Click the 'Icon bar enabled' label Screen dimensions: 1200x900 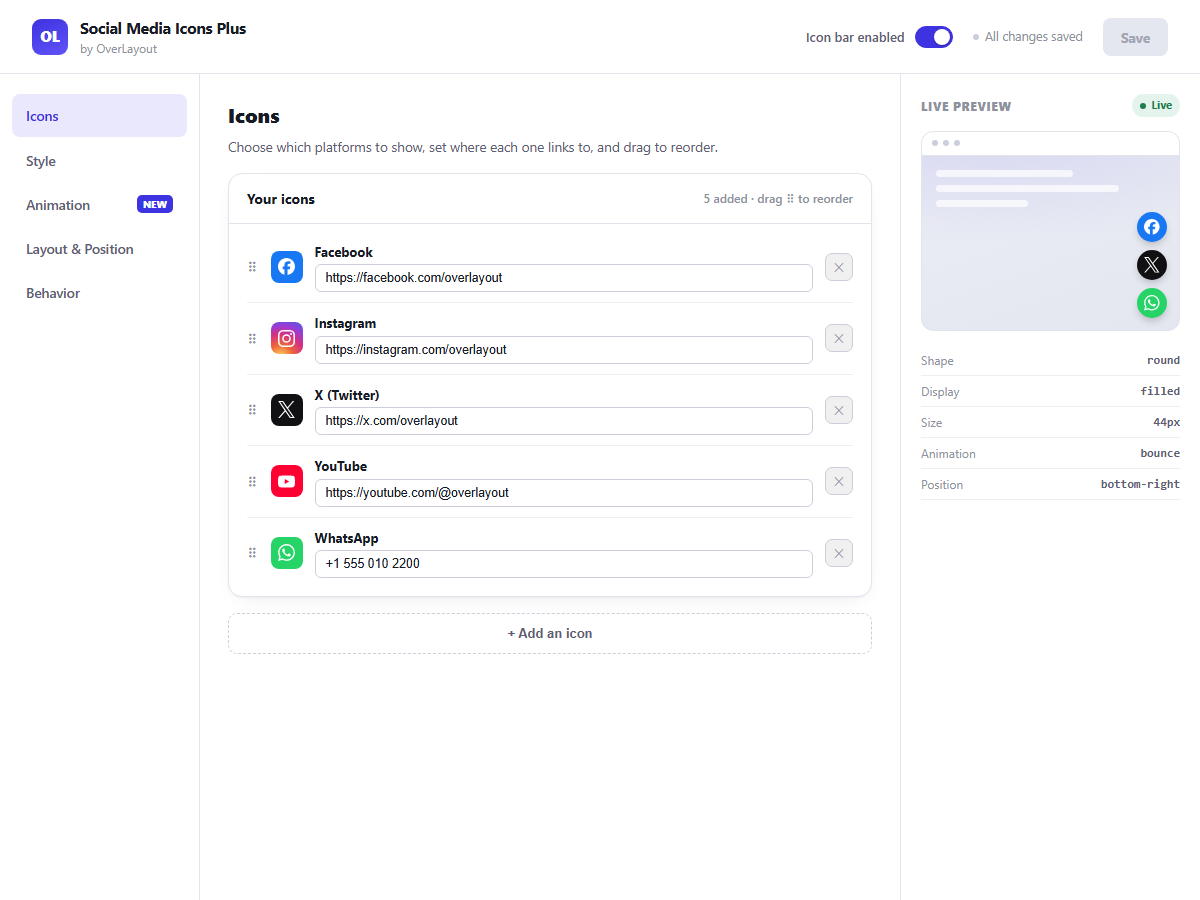click(855, 37)
